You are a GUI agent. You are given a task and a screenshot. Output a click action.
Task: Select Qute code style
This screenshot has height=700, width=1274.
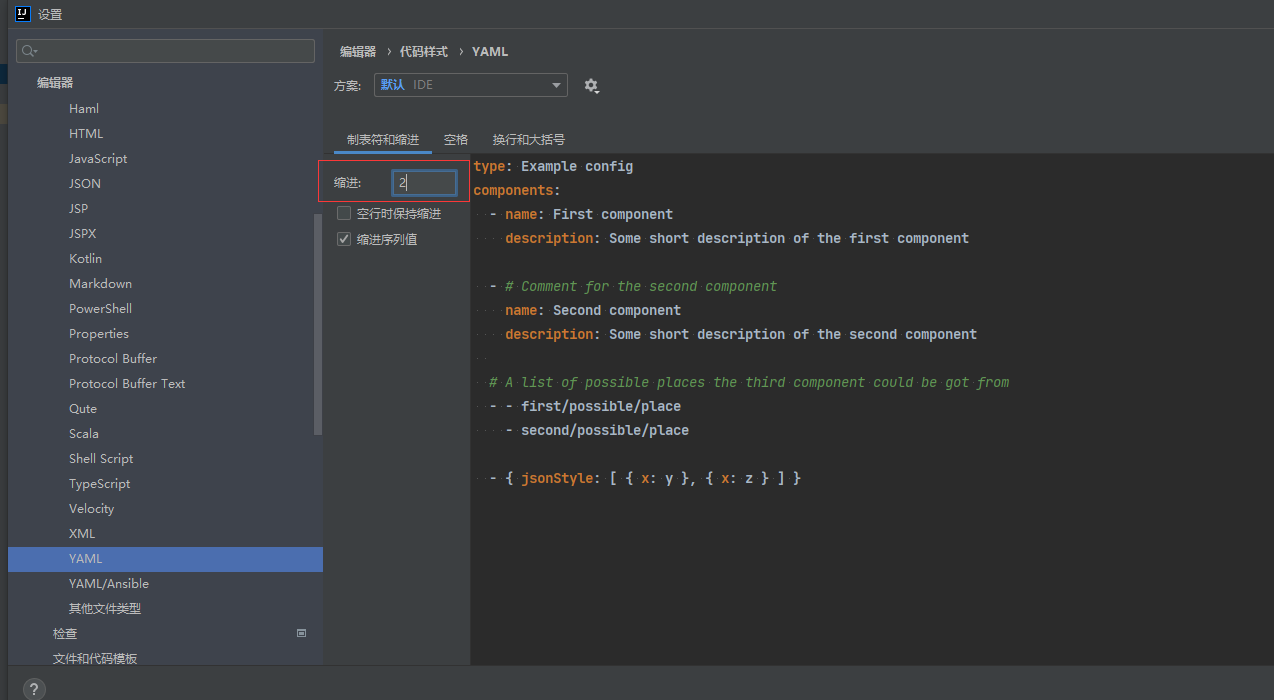pos(83,408)
